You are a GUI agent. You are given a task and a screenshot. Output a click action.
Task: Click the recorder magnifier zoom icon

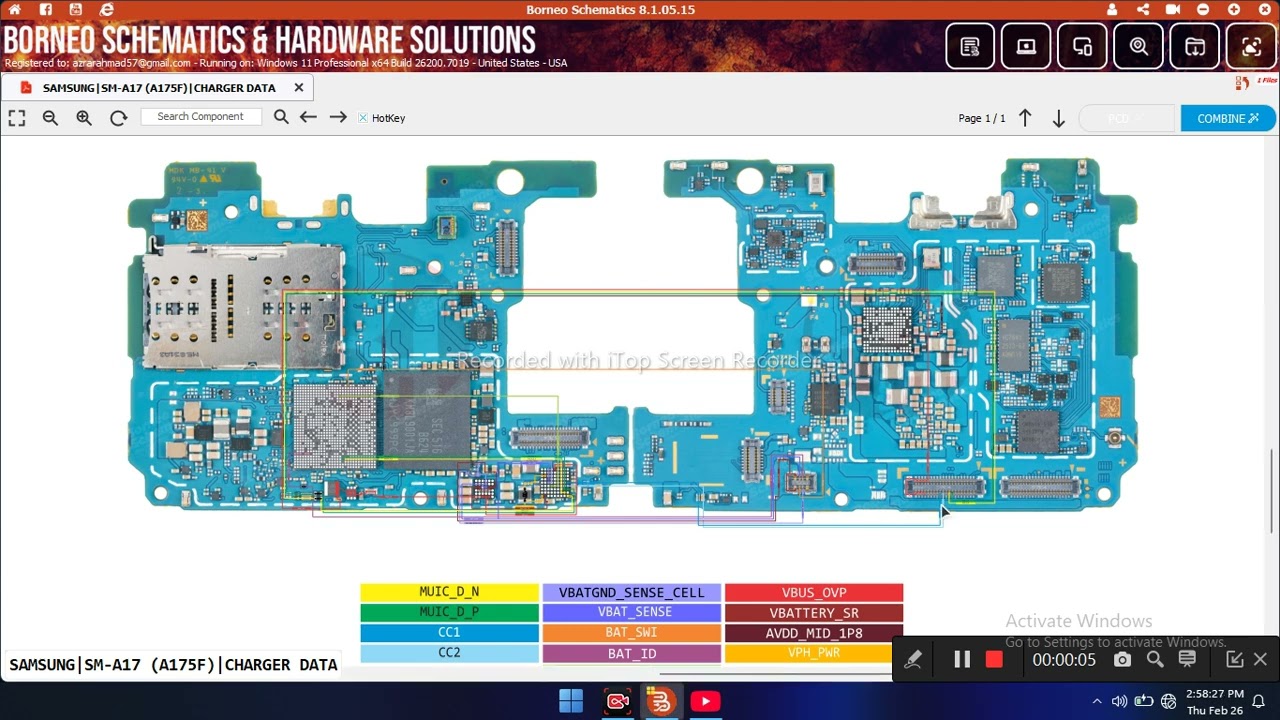pos(1155,659)
